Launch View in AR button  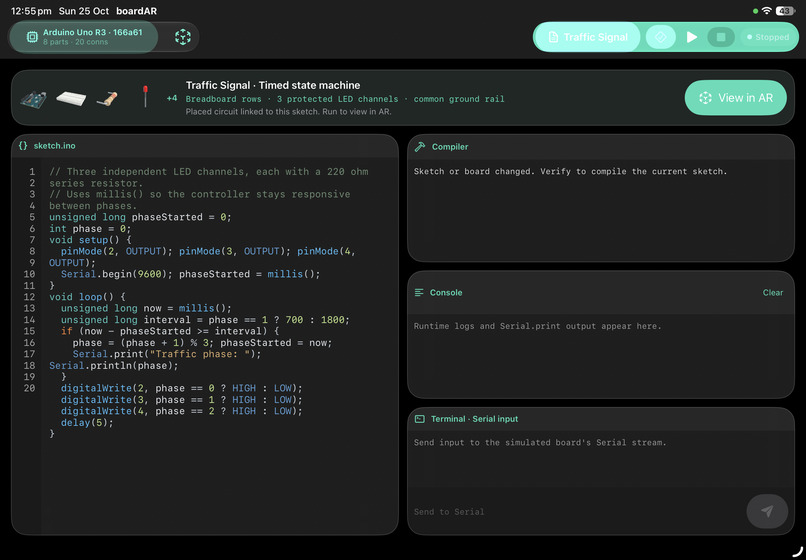coord(735,98)
